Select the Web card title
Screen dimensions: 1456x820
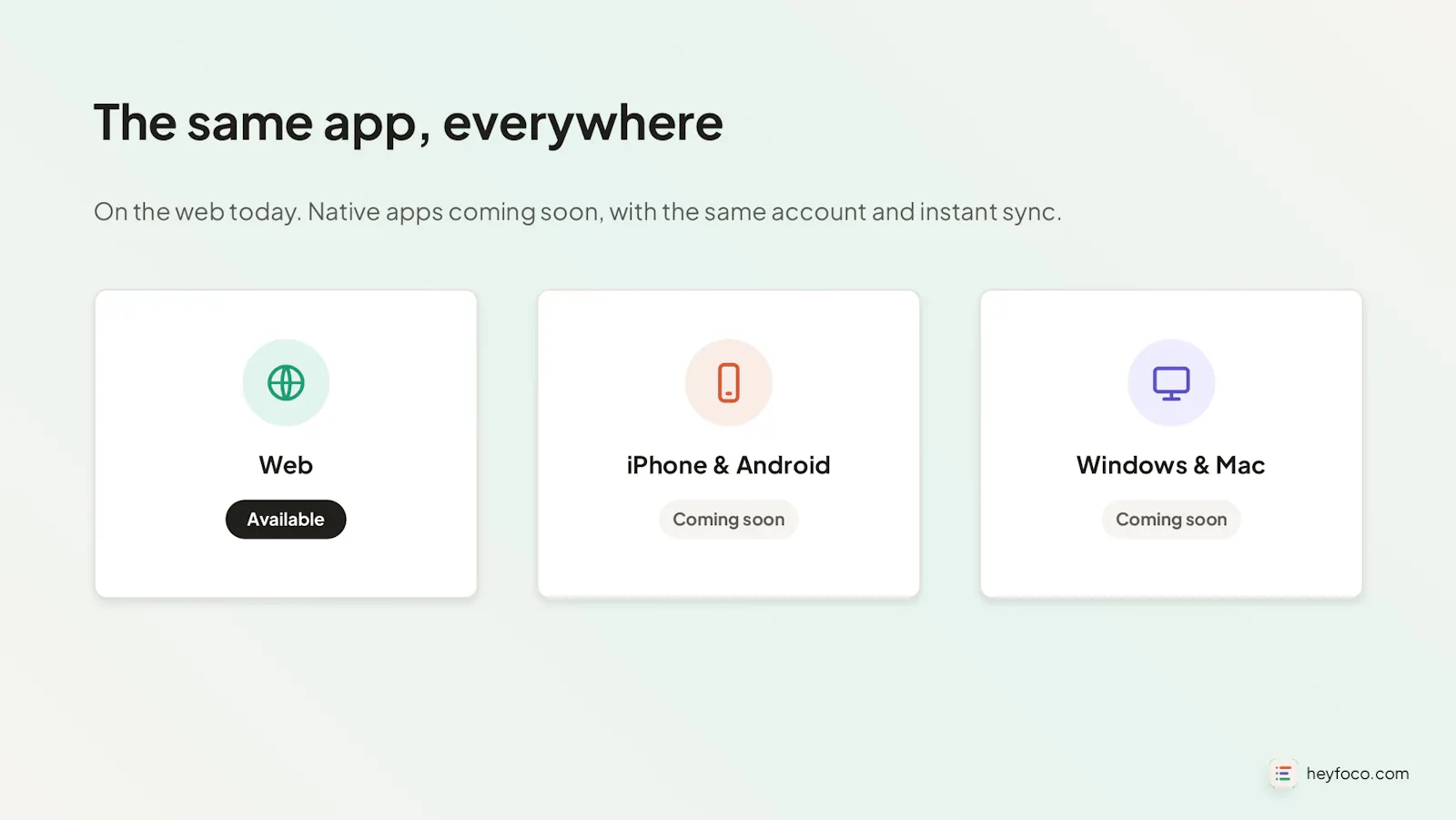click(286, 465)
